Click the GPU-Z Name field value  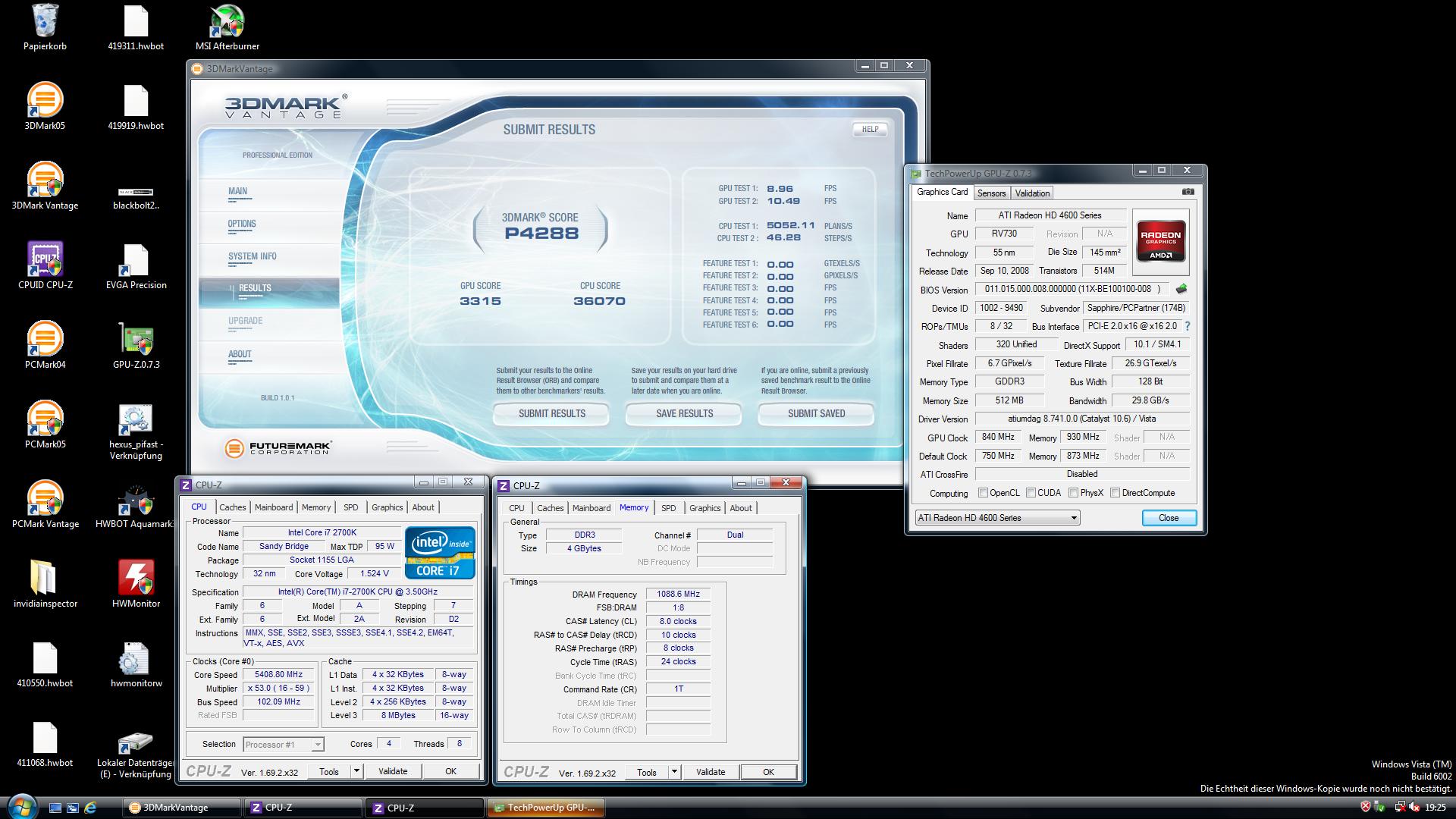[x=1050, y=215]
